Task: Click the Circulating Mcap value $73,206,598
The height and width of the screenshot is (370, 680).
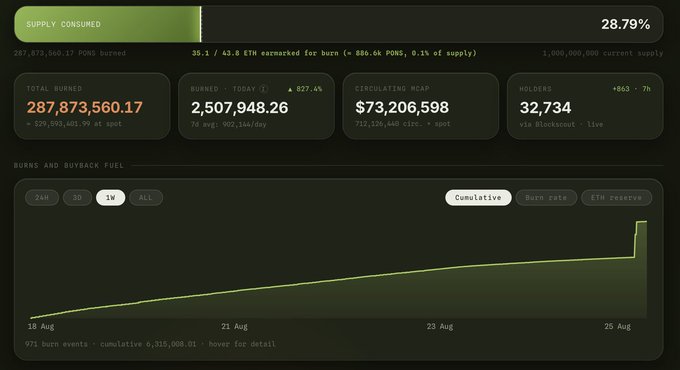Action: click(x=402, y=108)
